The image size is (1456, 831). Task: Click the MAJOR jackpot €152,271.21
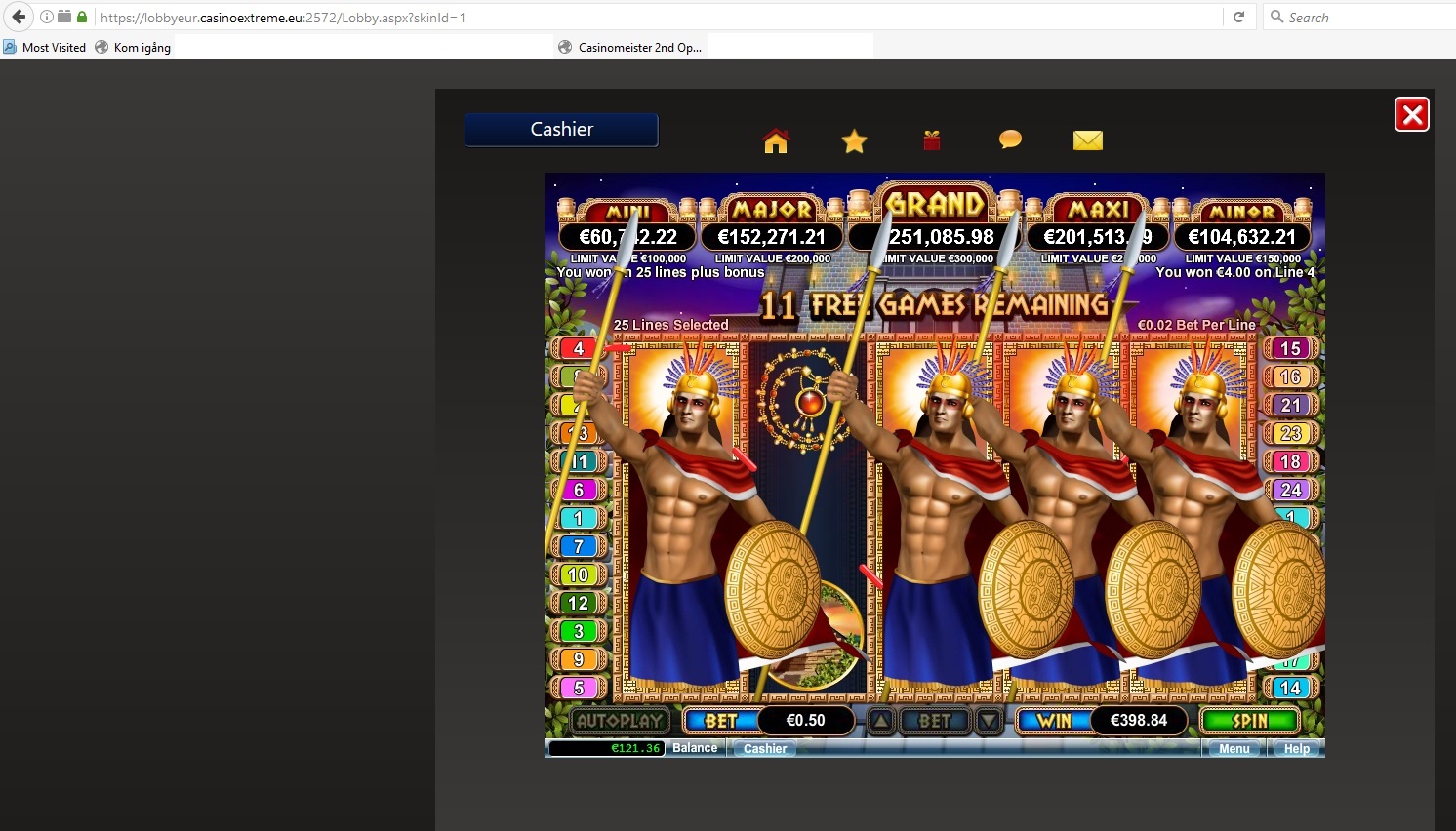pyautogui.click(x=772, y=237)
